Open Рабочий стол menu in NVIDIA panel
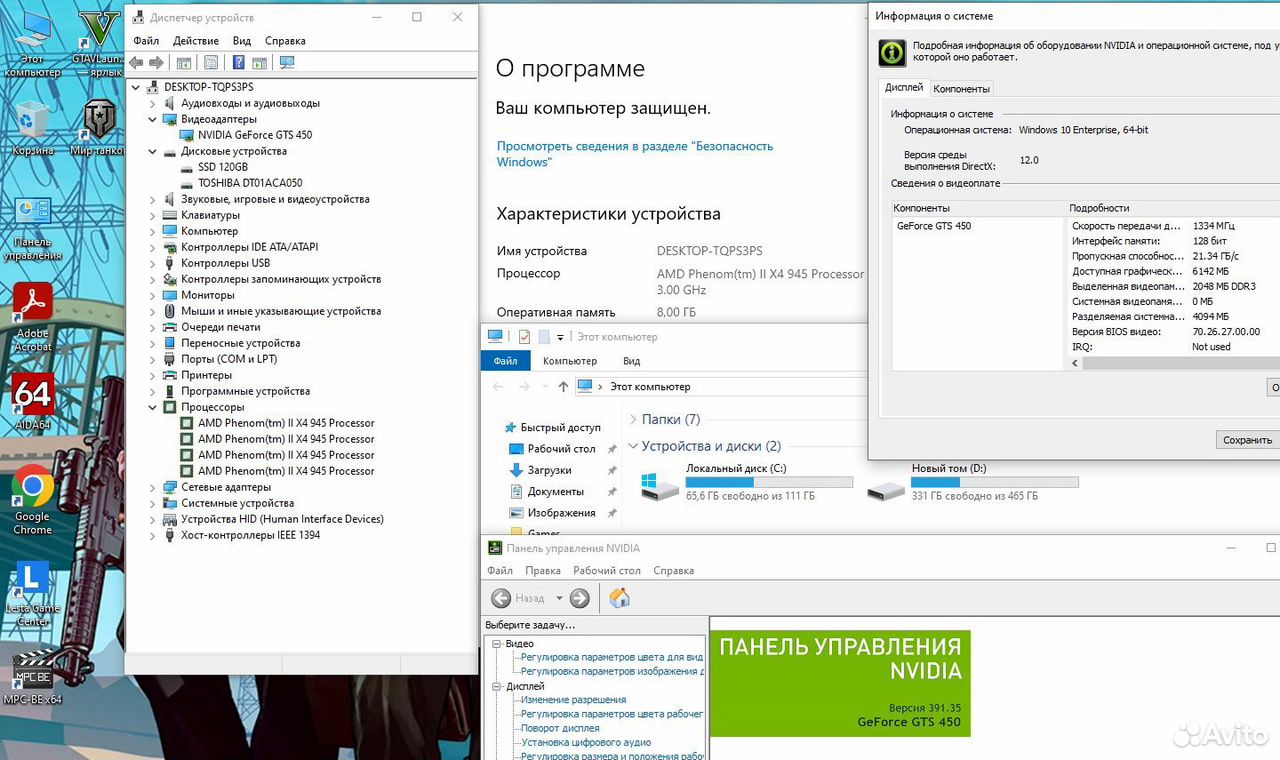Viewport: 1280px width, 760px height. (x=607, y=571)
